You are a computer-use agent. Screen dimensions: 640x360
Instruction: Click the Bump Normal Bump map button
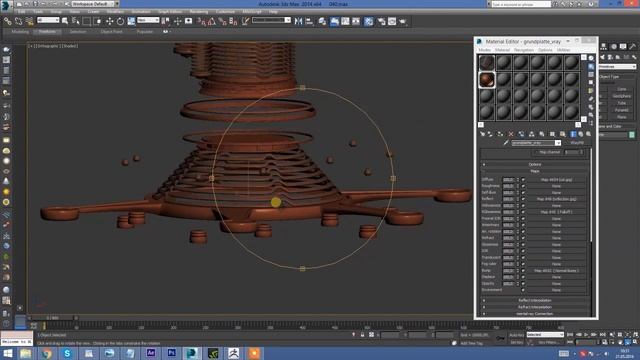click(556, 271)
